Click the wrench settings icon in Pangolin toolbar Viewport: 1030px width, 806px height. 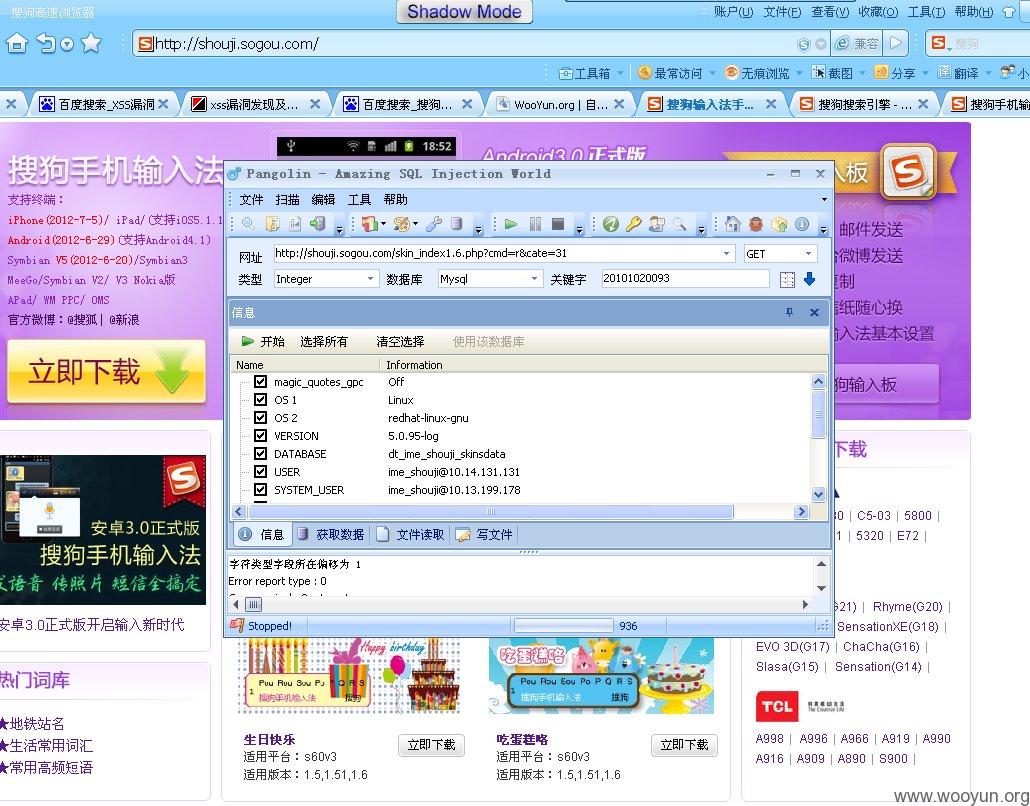tap(434, 224)
